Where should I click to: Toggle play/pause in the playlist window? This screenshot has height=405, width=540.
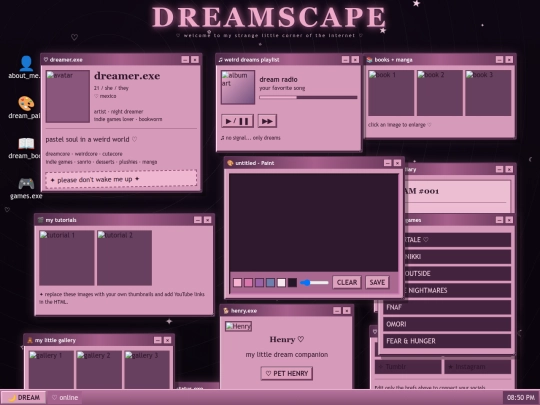tap(237, 121)
